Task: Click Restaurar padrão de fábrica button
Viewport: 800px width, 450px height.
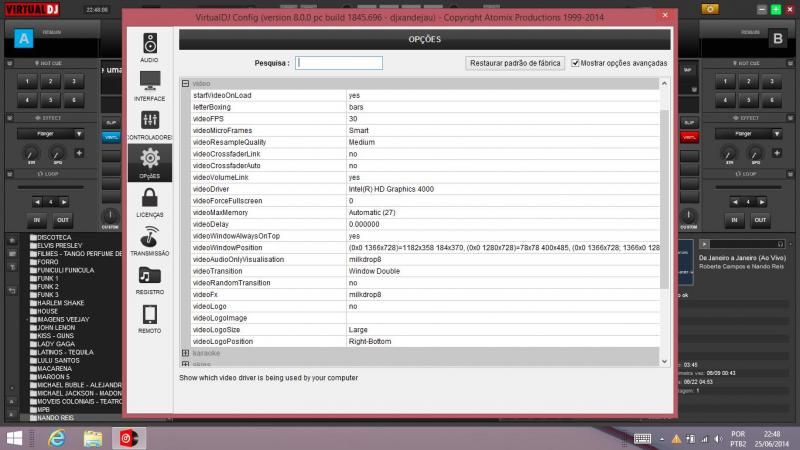Action: [x=515, y=63]
